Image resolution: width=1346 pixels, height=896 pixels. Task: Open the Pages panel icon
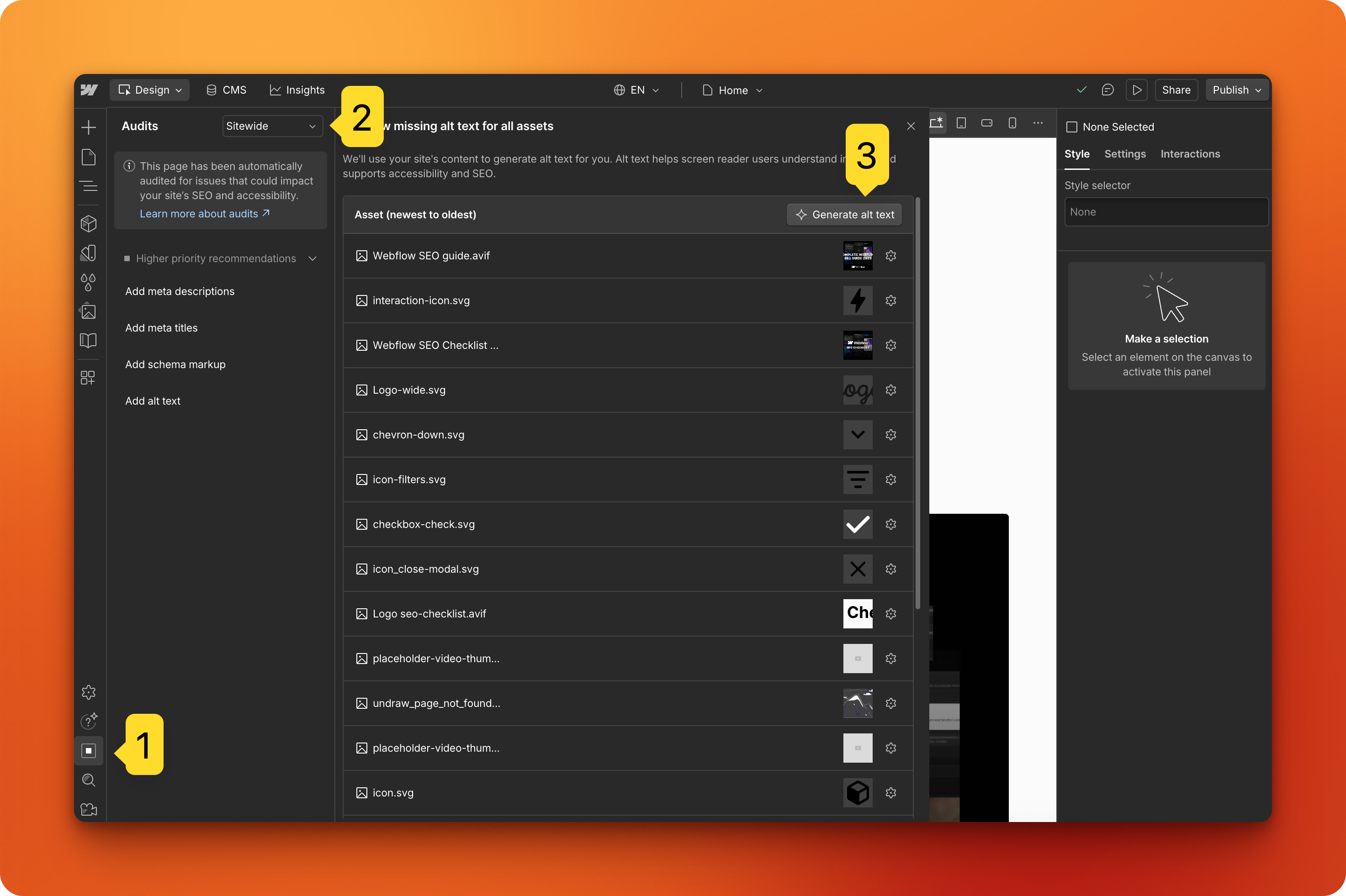89,157
